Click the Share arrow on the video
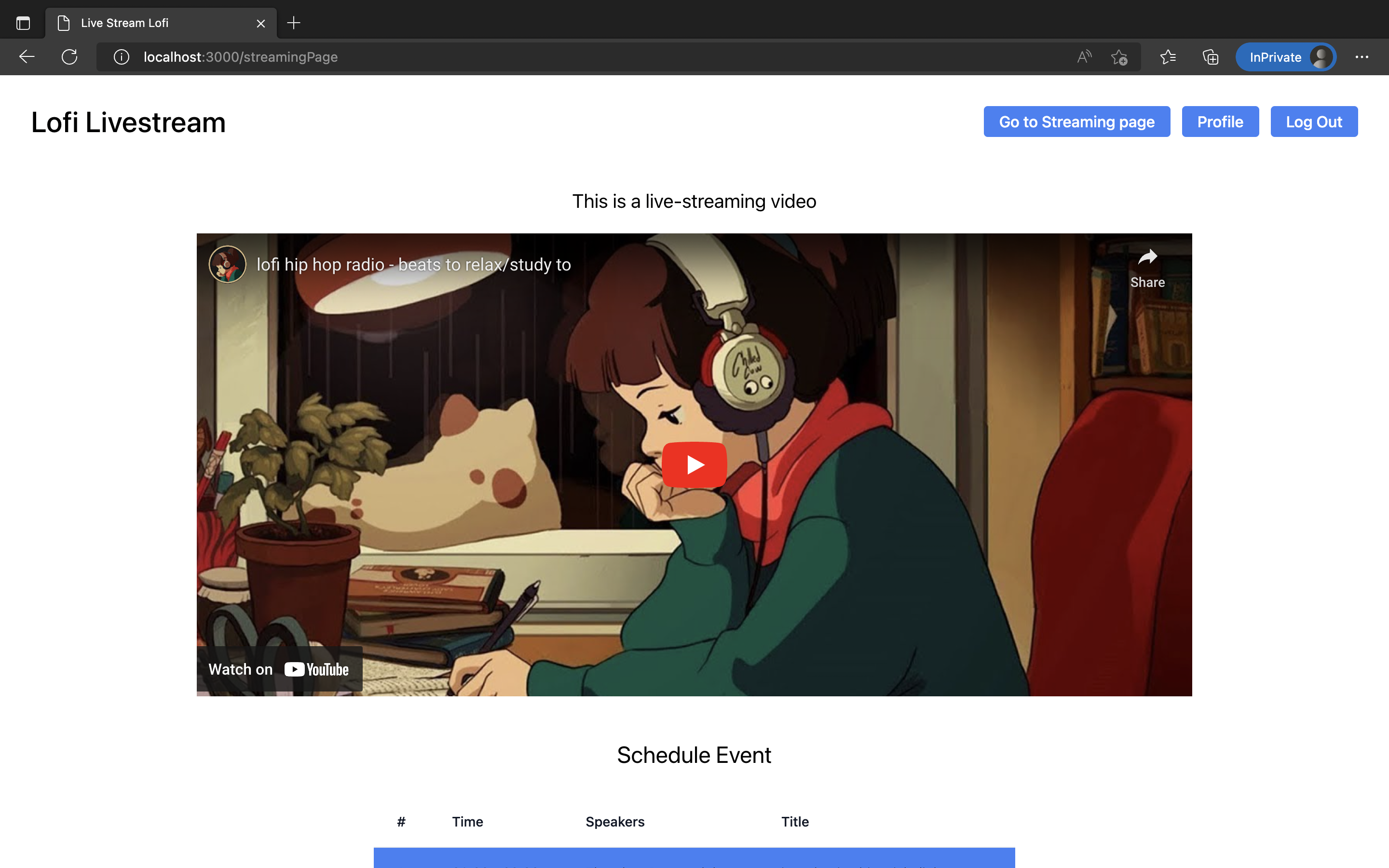This screenshot has height=868, width=1389. 1147,268
